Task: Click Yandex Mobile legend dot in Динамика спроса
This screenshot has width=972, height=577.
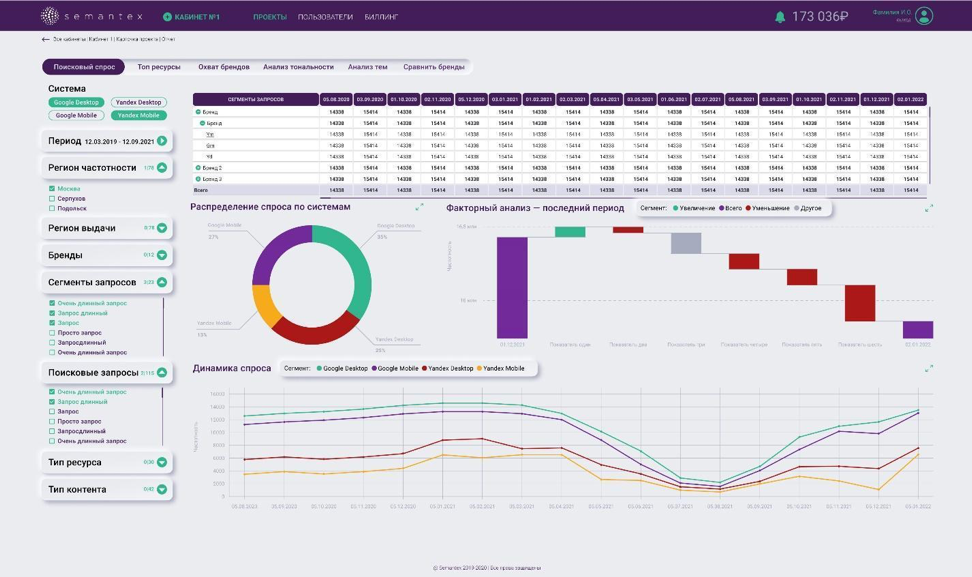Action: click(479, 369)
